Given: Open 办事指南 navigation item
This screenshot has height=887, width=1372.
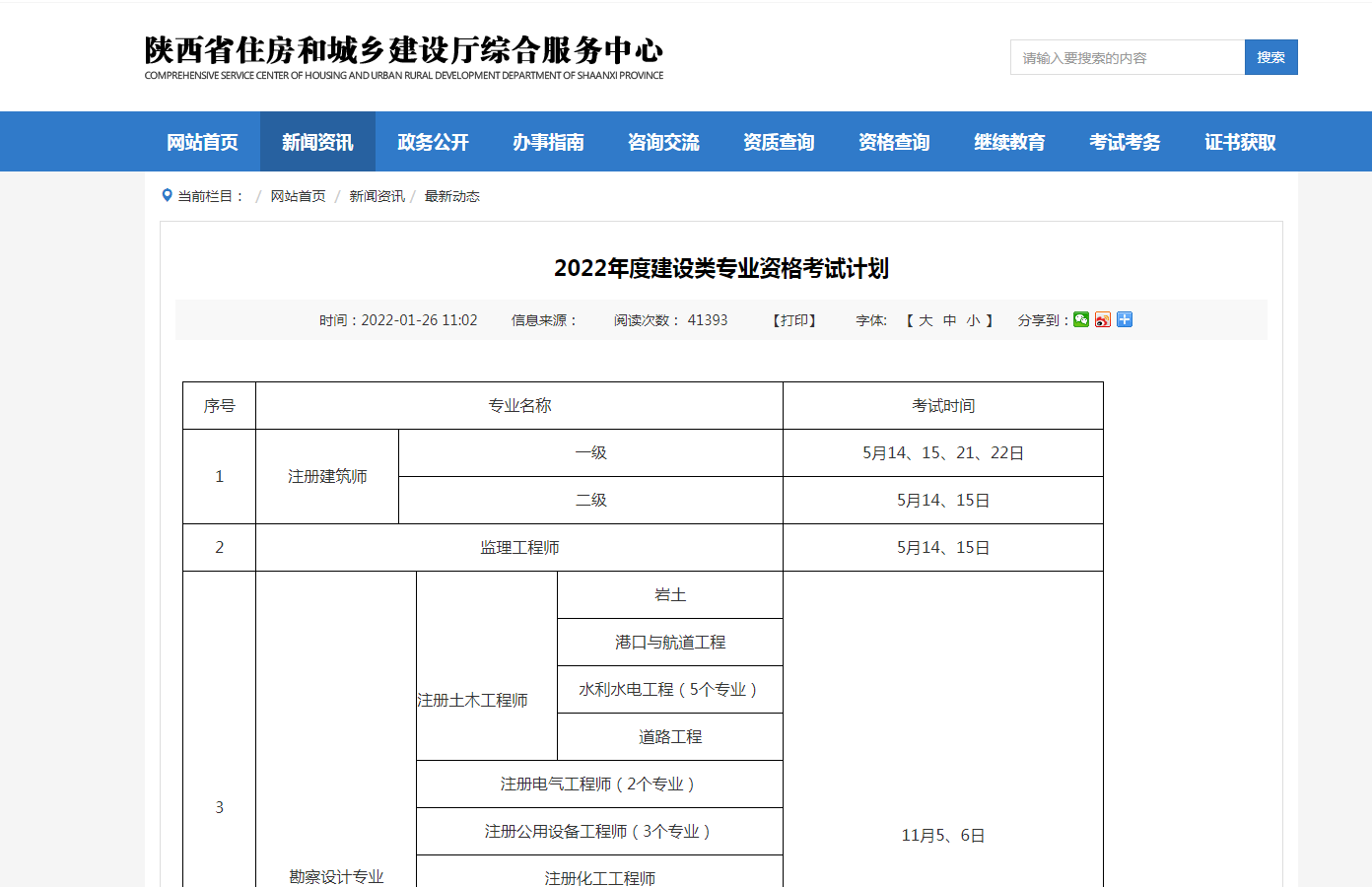Looking at the screenshot, I should [x=548, y=142].
